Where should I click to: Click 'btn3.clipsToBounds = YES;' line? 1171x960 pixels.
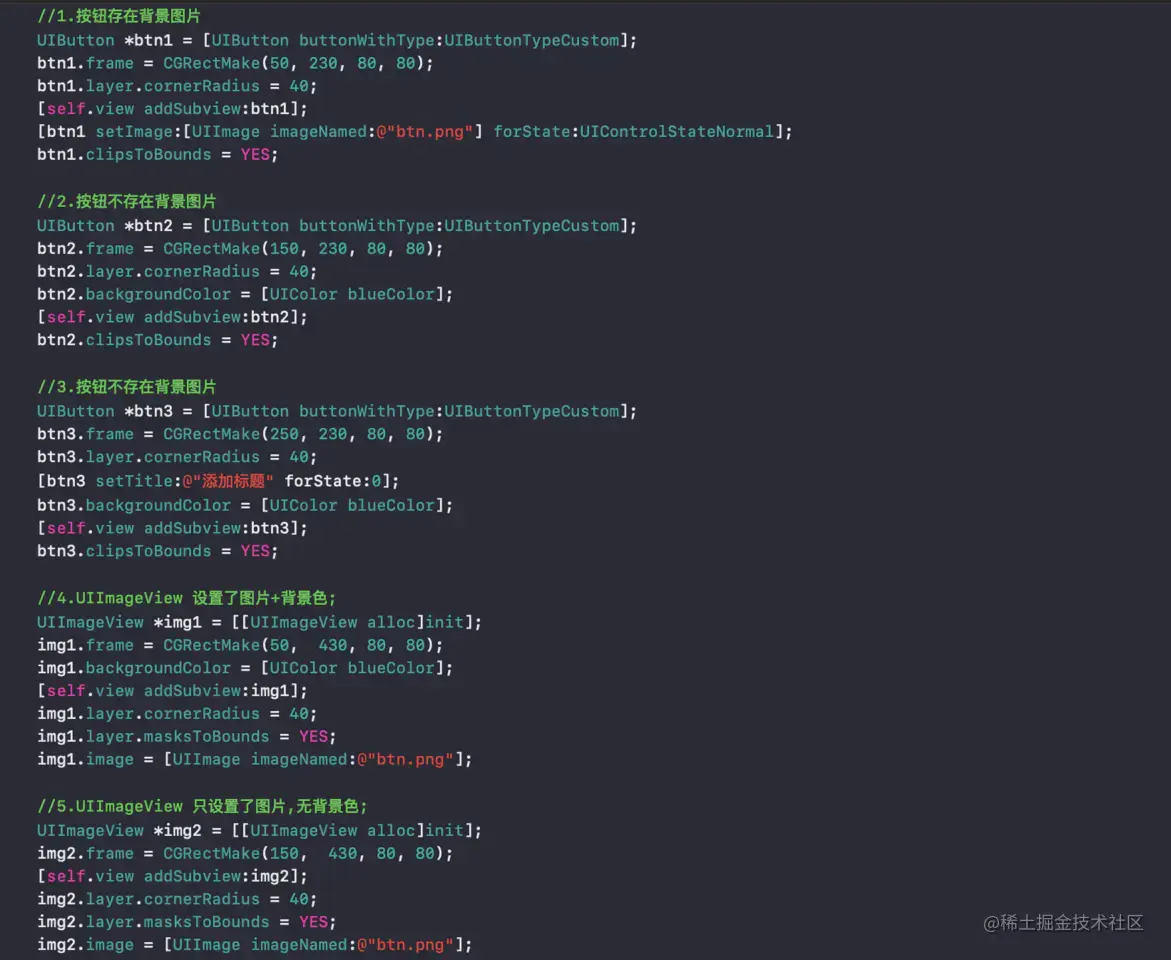(x=158, y=551)
